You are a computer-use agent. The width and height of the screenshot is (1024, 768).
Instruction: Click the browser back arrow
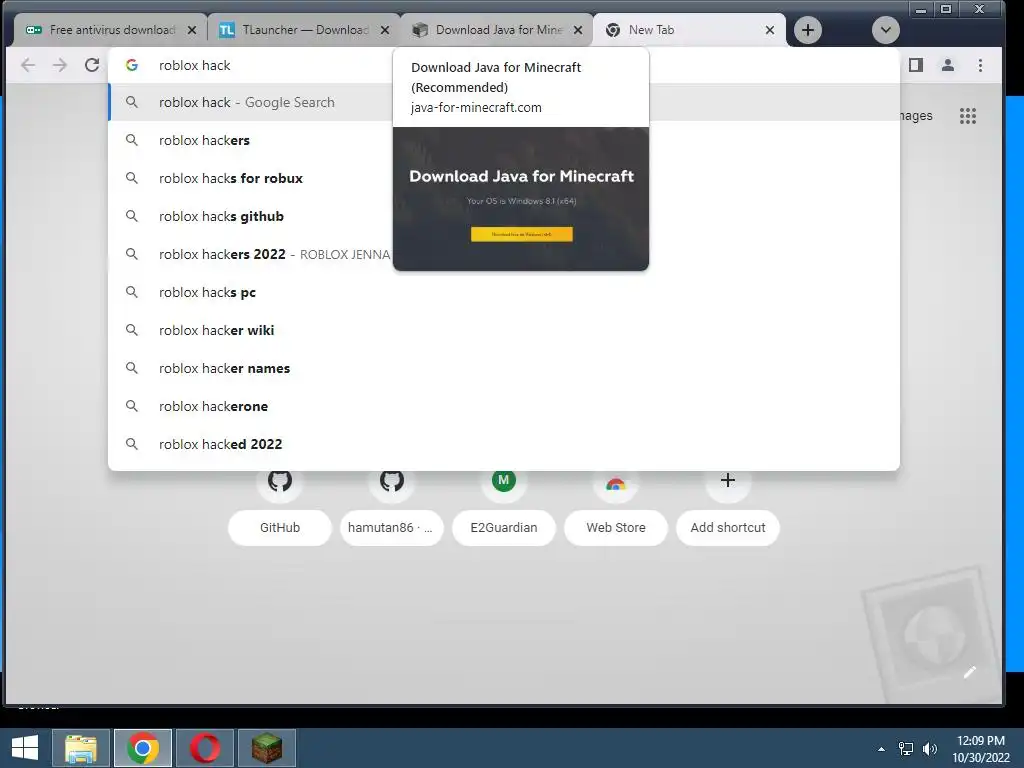28,65
